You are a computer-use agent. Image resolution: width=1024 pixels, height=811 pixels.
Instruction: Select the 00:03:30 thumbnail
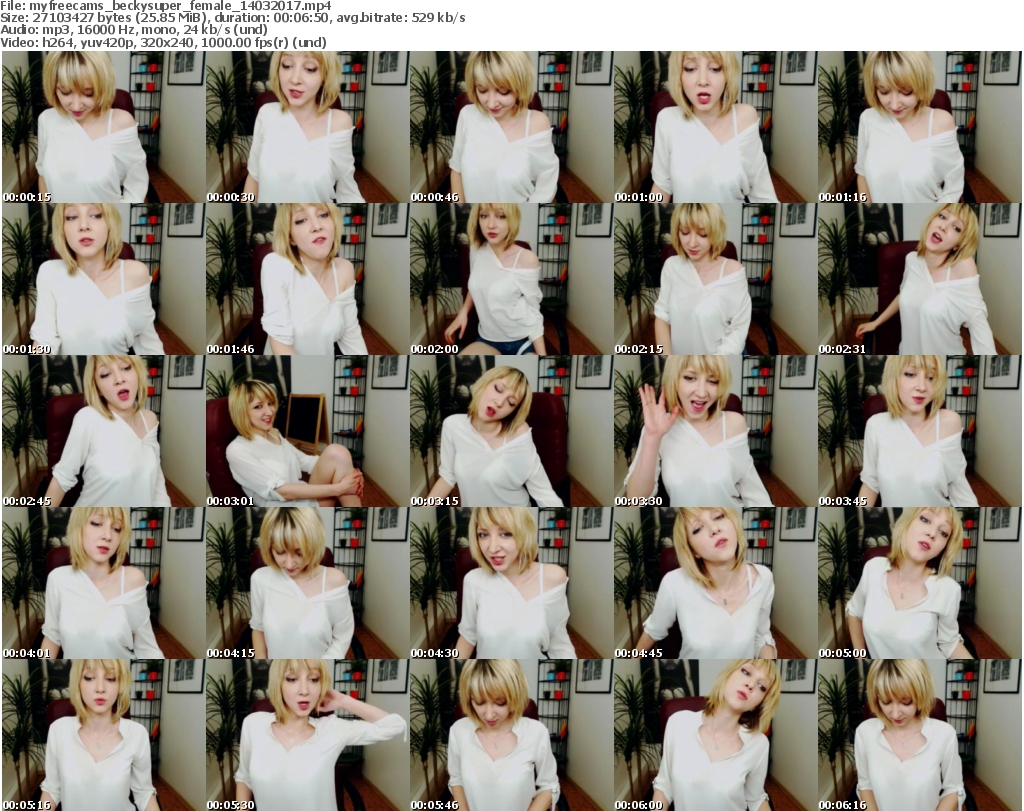tap(714, 431)
